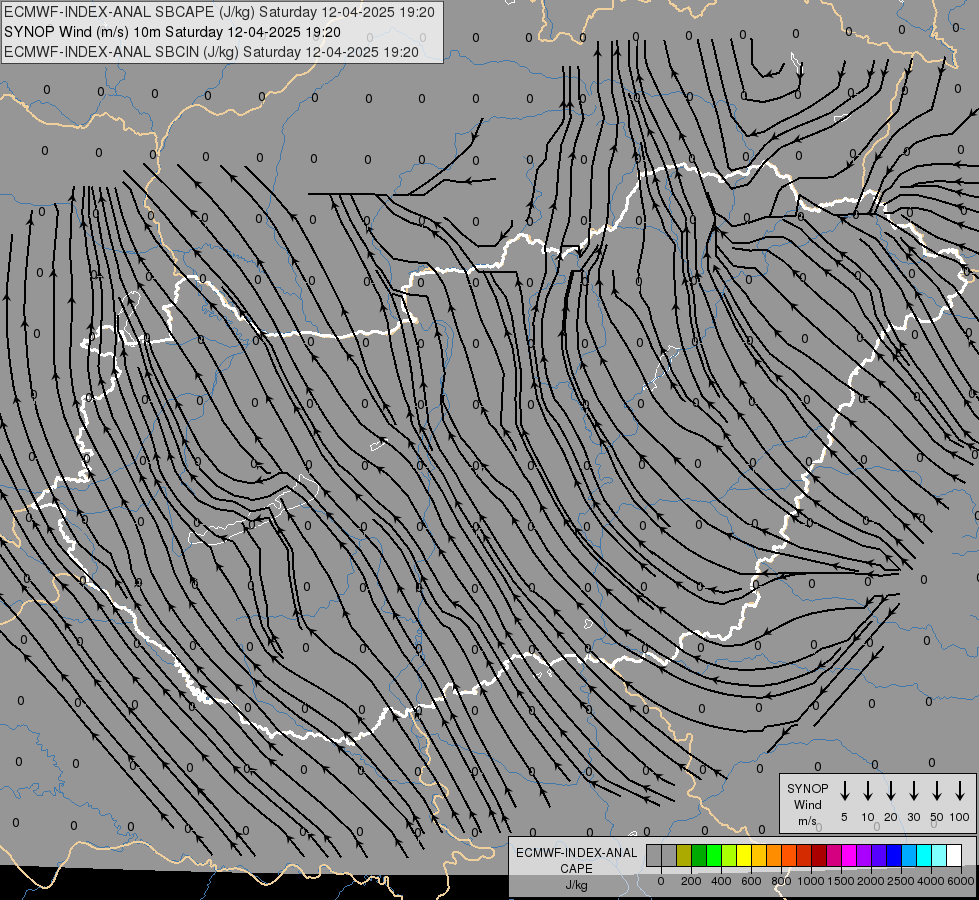
Task: Click the wind arrow above the 5 label
Action: click(844, 791)
